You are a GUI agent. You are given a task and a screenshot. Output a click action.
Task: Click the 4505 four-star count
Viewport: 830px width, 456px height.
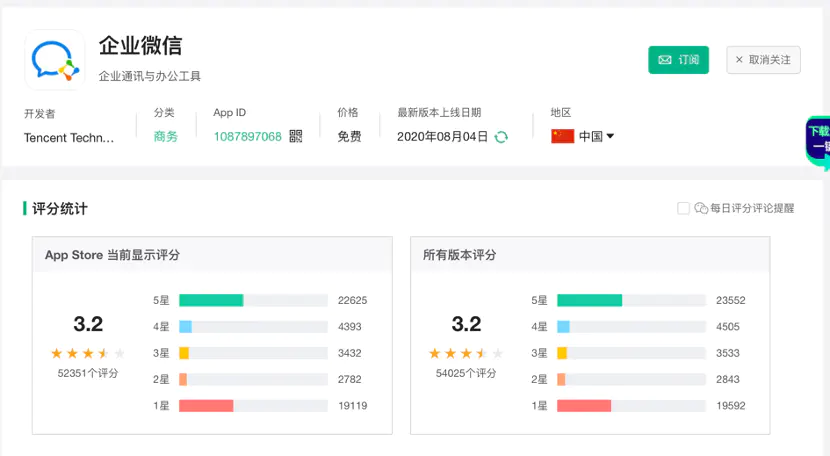728,327
